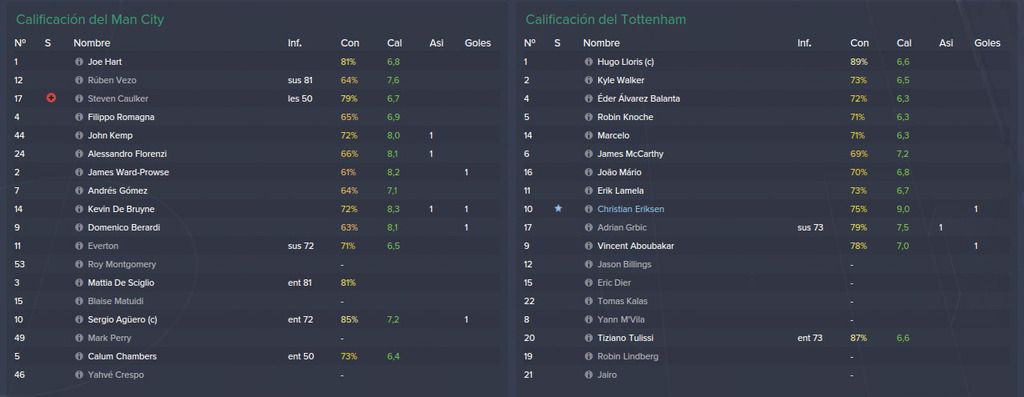Image resolution: width=1024 pixels, height=397 pixels.
Task: Click the info icon beside Kevin De Bruyne
Action: coord(79,209)
